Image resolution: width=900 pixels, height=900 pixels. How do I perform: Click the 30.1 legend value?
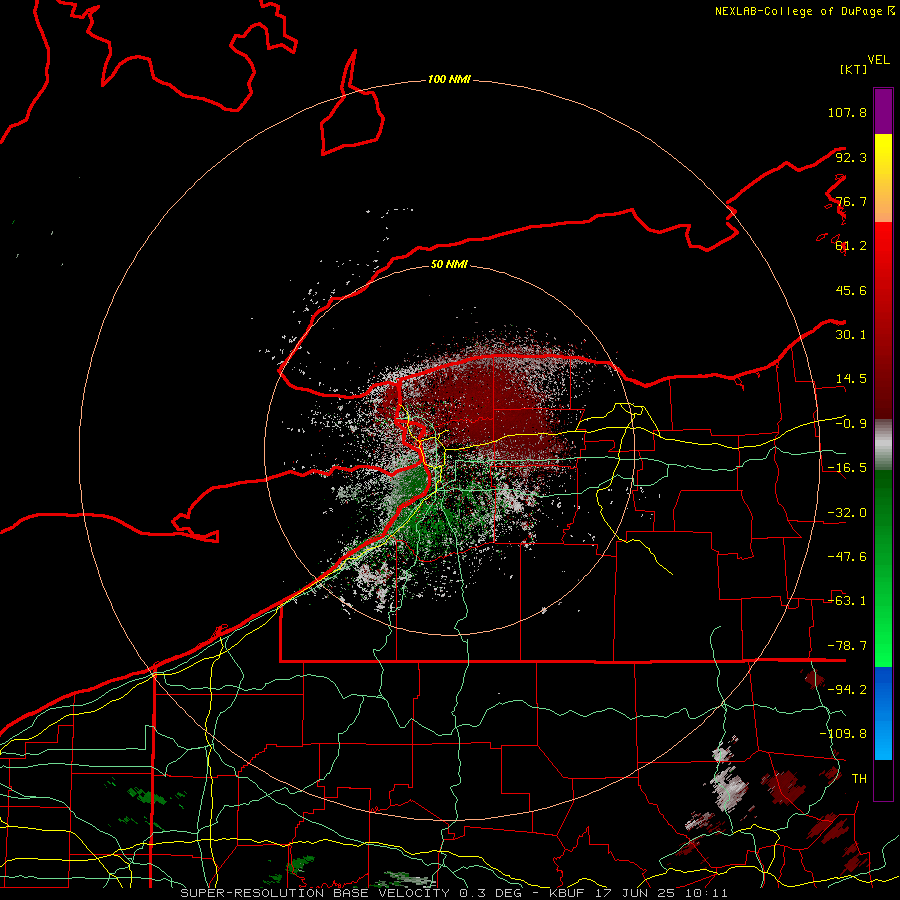851,335
